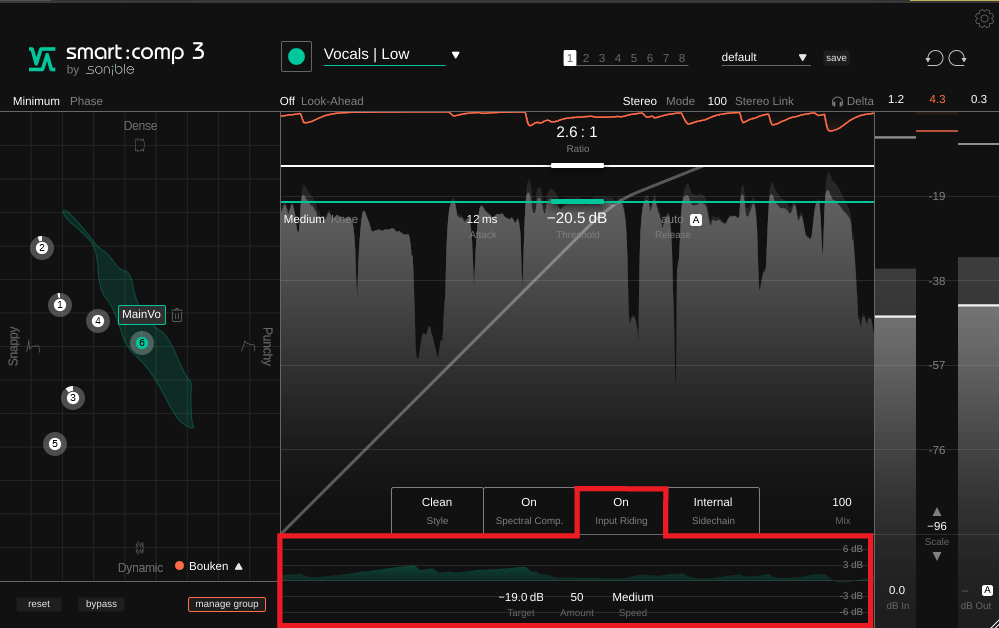
Task: Select group instance node 5
Action: point(55,444)
